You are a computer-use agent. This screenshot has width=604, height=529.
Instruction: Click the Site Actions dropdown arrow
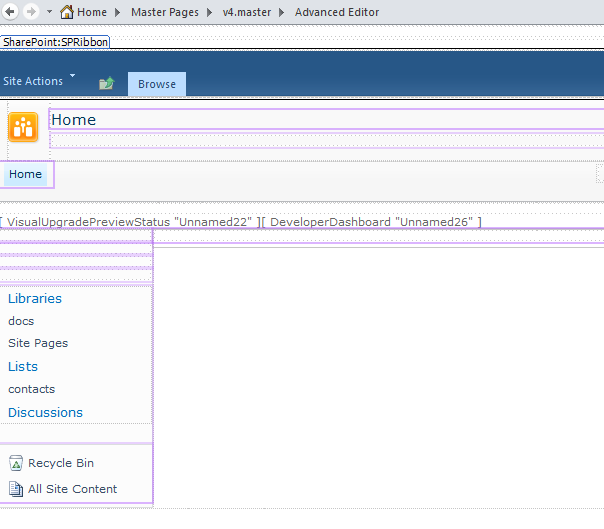coord(72,75)
